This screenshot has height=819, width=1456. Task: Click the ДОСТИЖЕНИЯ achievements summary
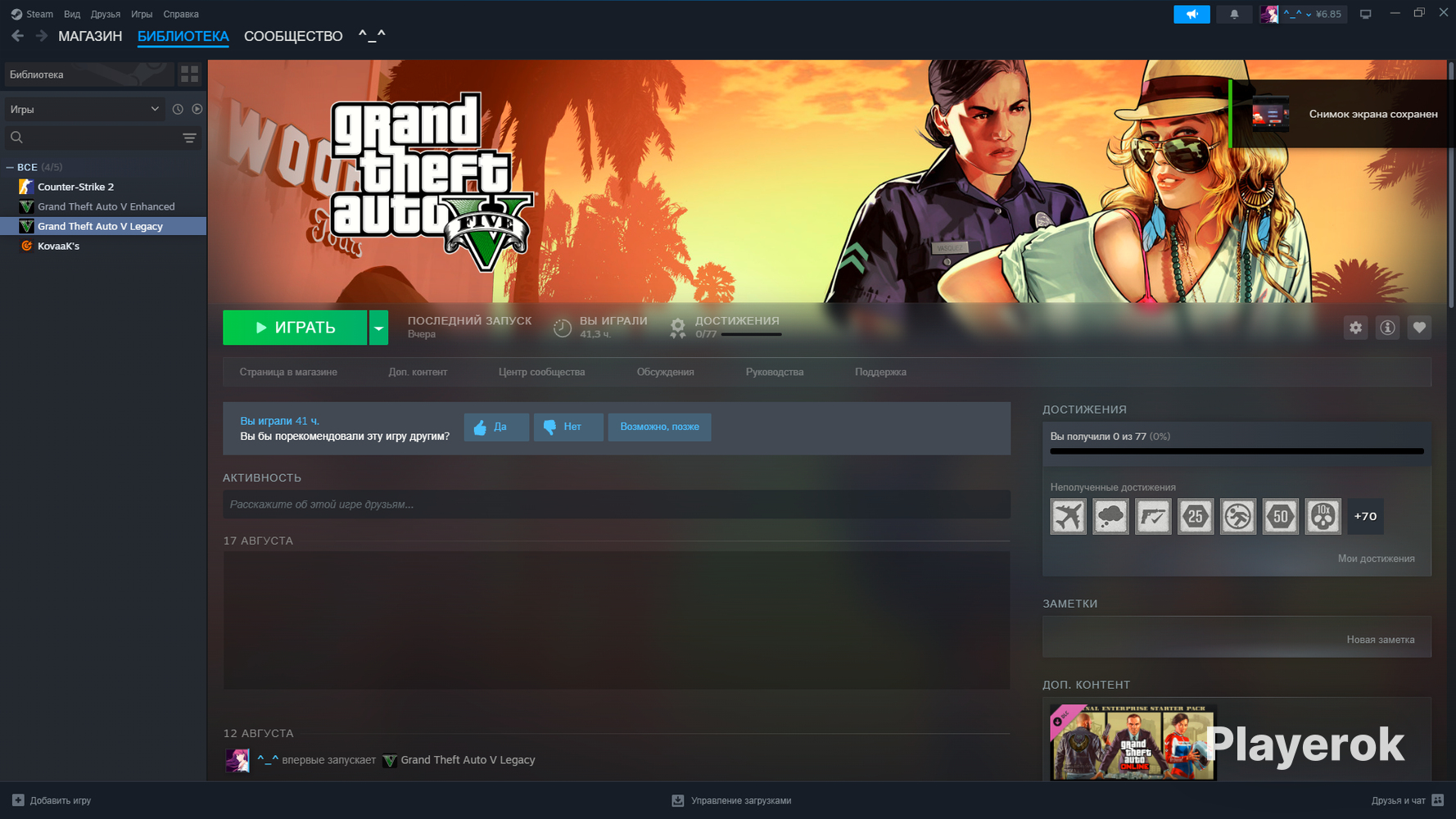tap(726, 327)
